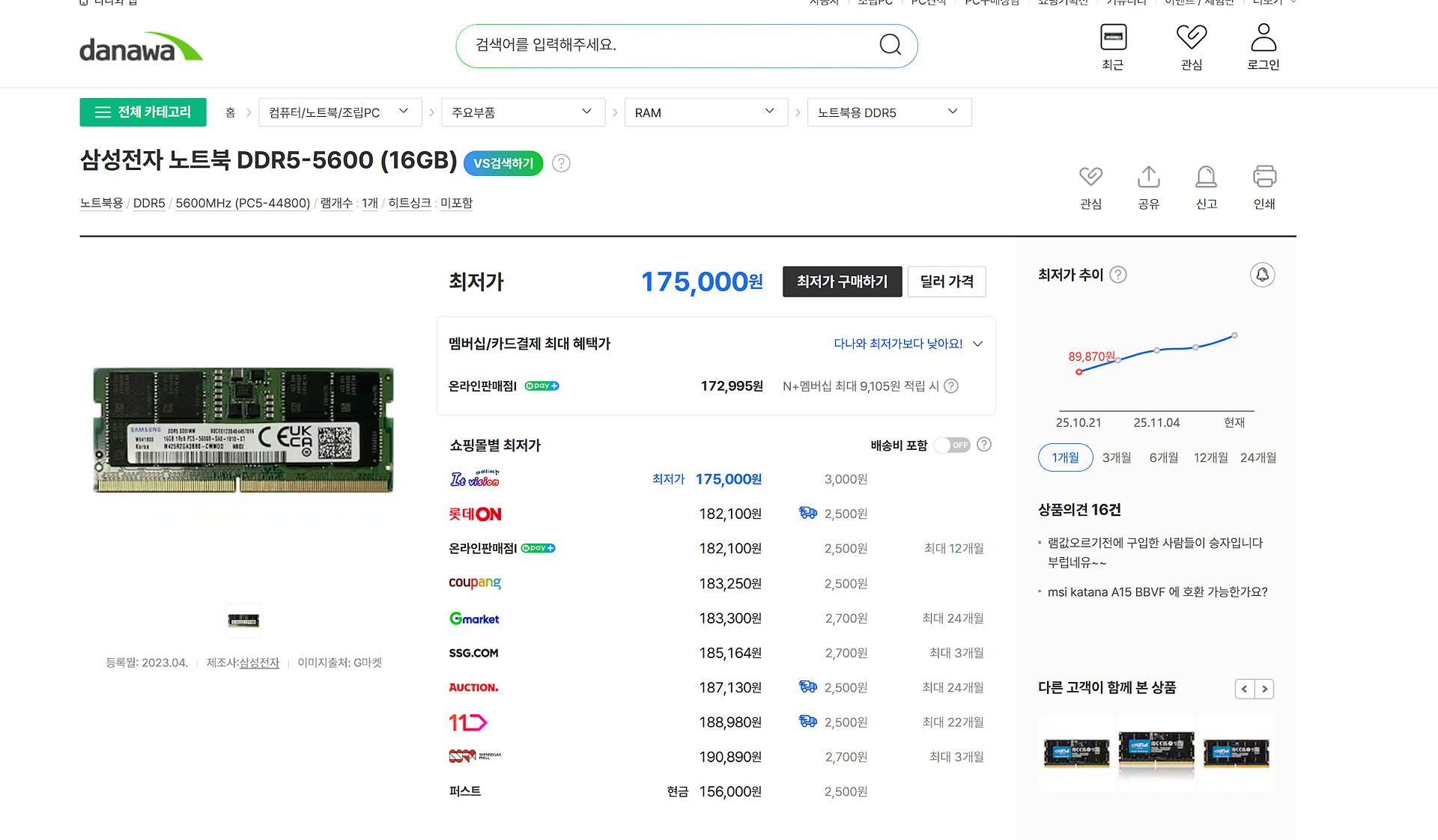Toggle shipping fee included switch
Viewport: 1438px width, 840px height.
click(953, 445)
